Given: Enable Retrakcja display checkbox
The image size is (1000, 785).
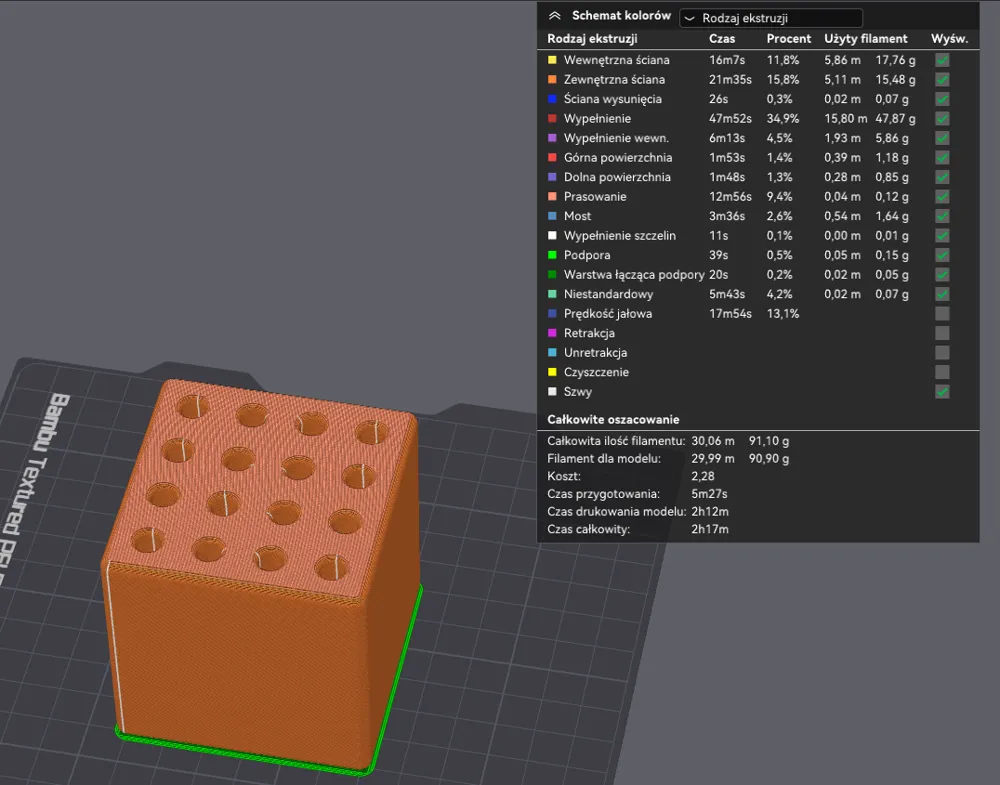Looking at the screenshot, I should point(942,333).
